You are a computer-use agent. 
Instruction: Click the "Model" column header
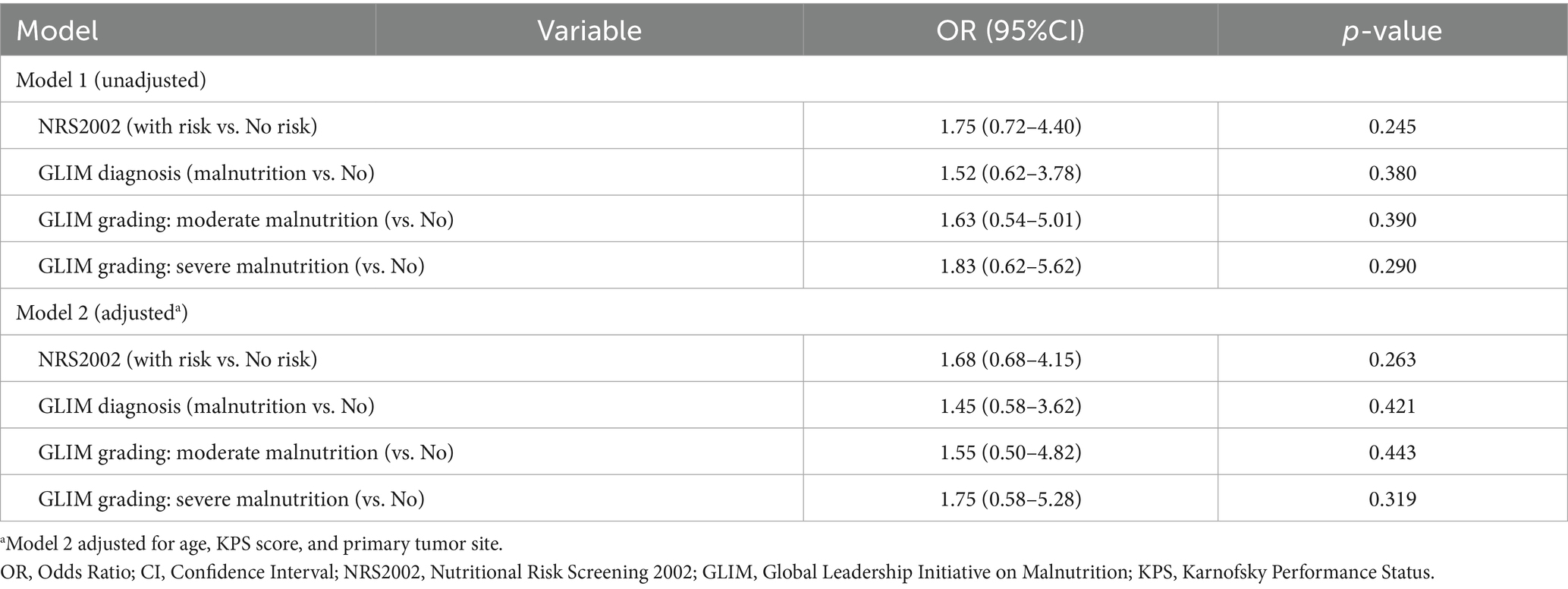58,30
